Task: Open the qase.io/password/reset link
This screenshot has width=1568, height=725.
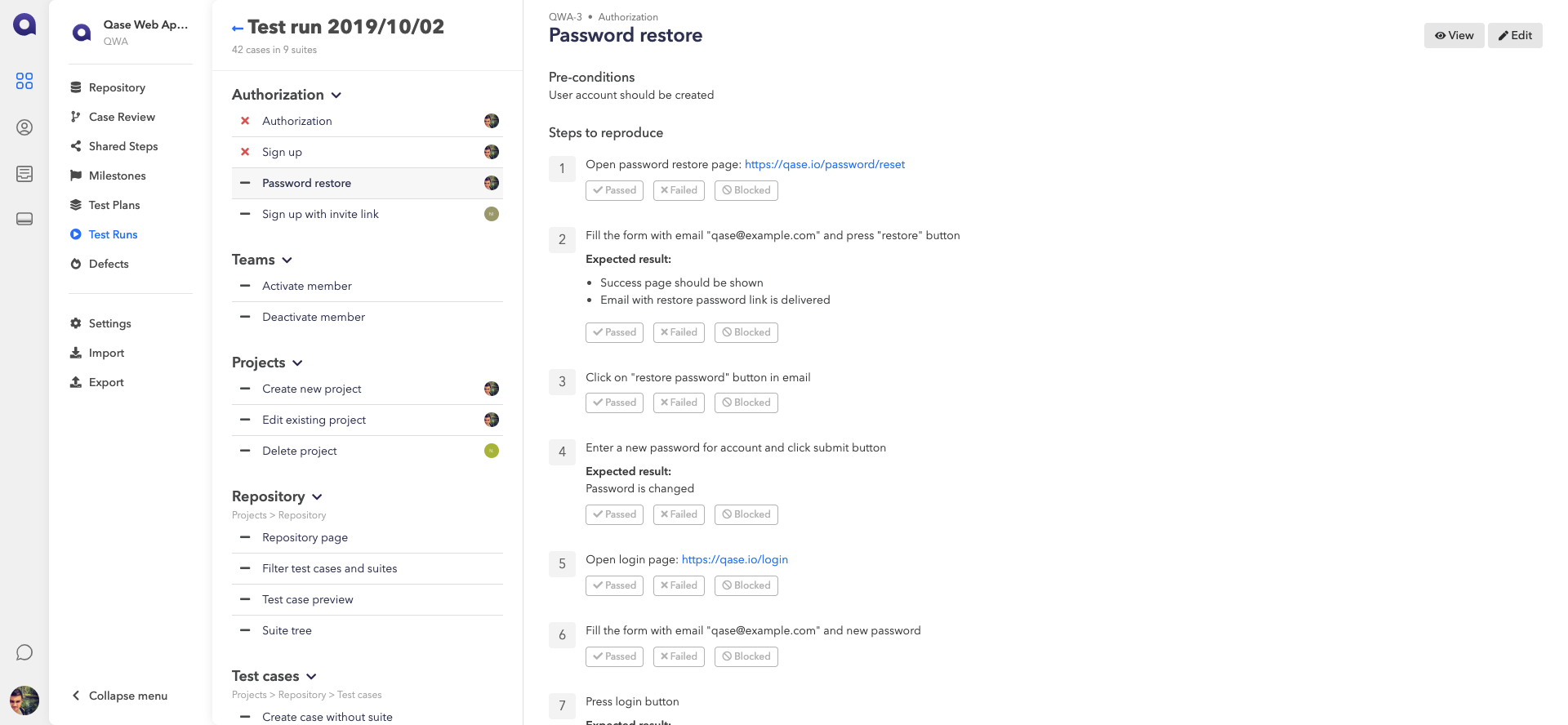Action: (x=825, y=164)
